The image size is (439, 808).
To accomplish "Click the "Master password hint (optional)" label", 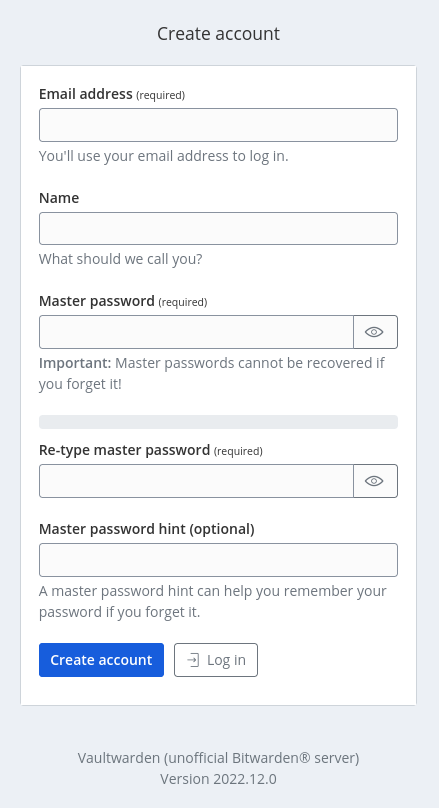I will click(x=147, y=529).
